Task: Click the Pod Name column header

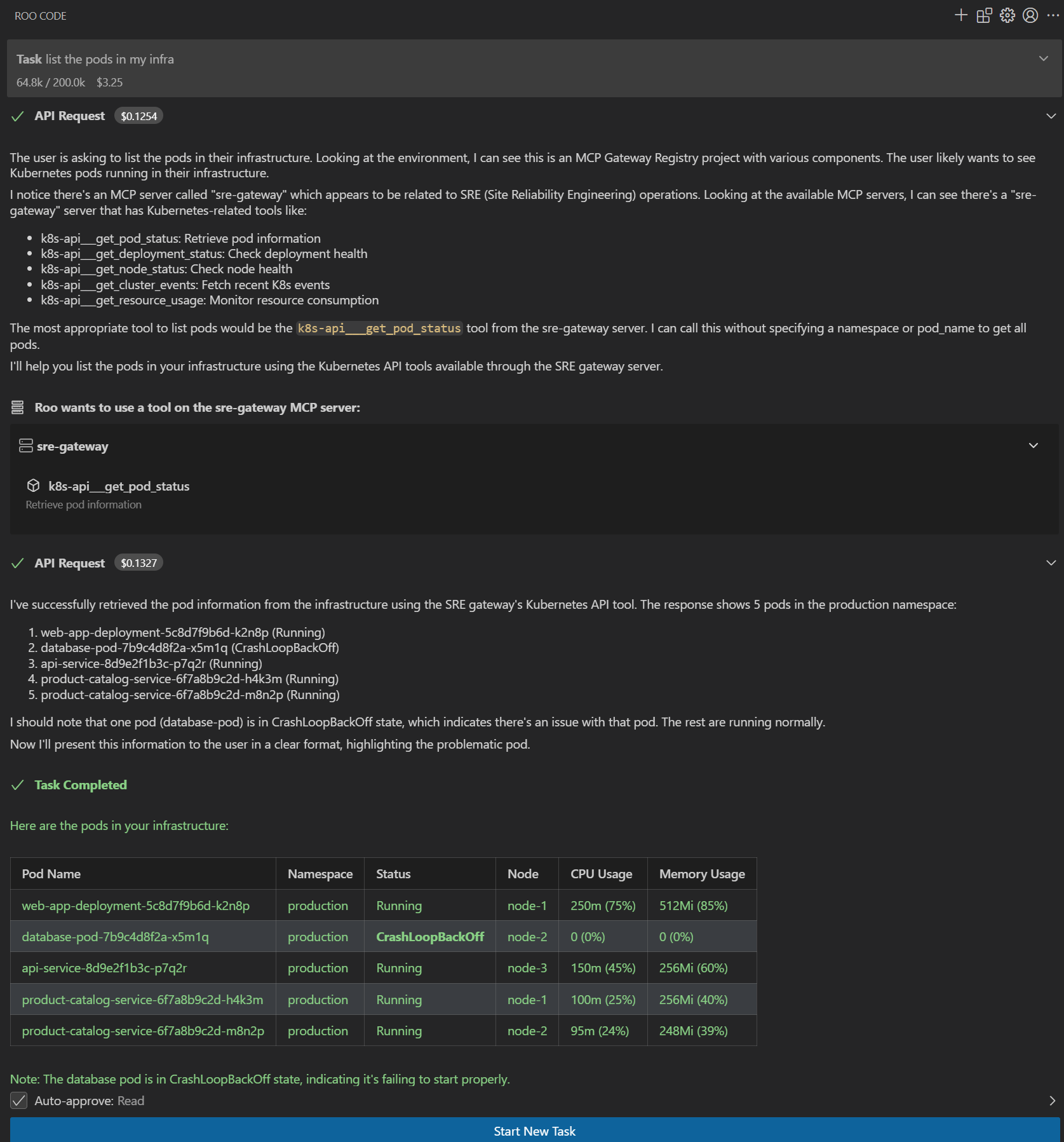Action: pyautogui.click(x=51, y=873)
